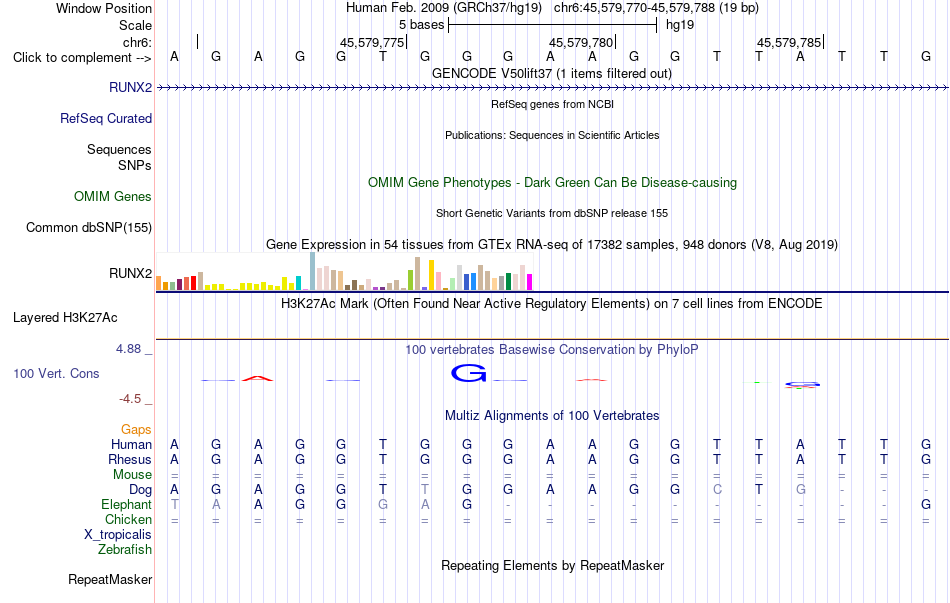Select the Chicken alignment row label
The width and height of the screenshot is (950, 603).
click(128, 519)
